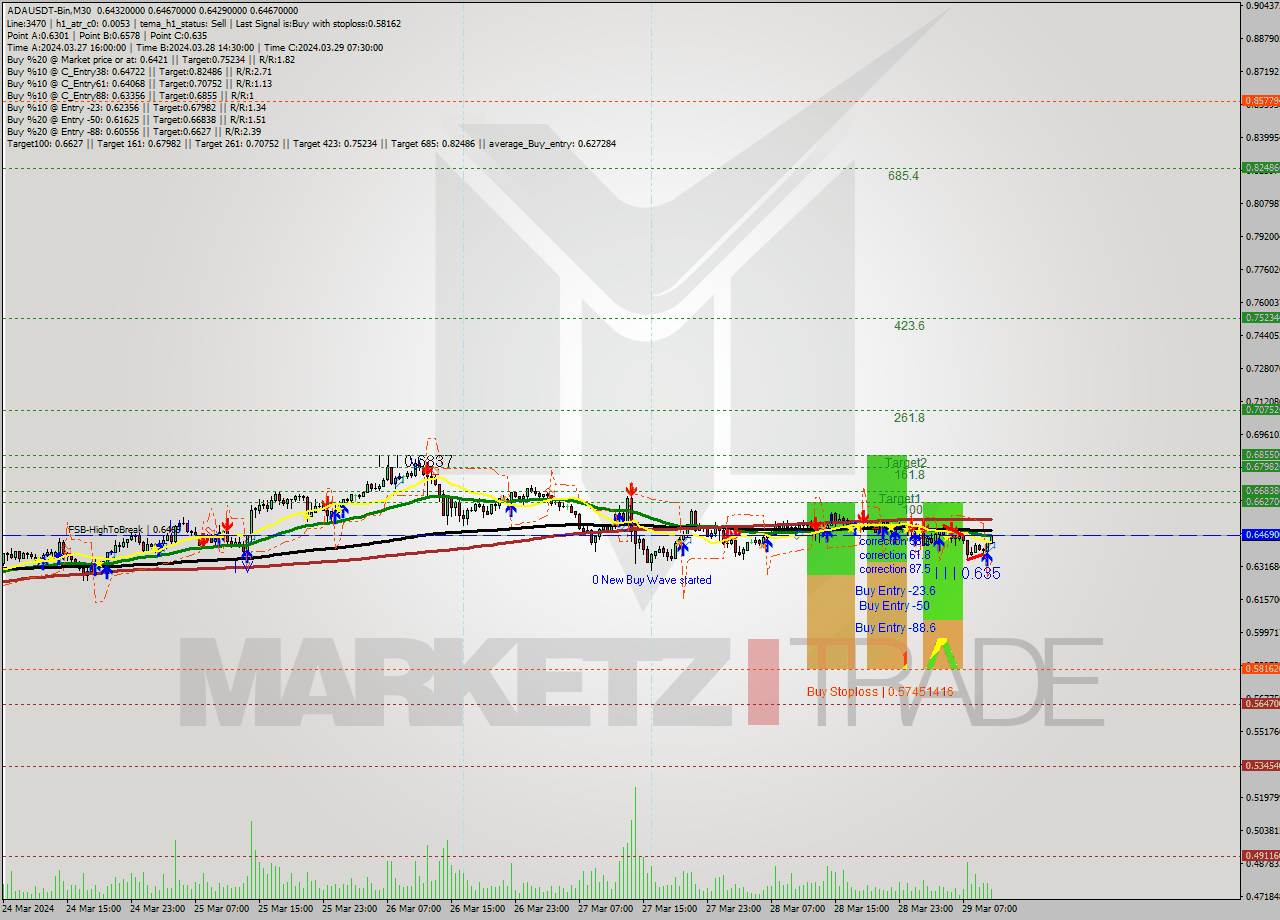
Task: Click the 'Point A:0.6301' info line
Action: [107, 35]
